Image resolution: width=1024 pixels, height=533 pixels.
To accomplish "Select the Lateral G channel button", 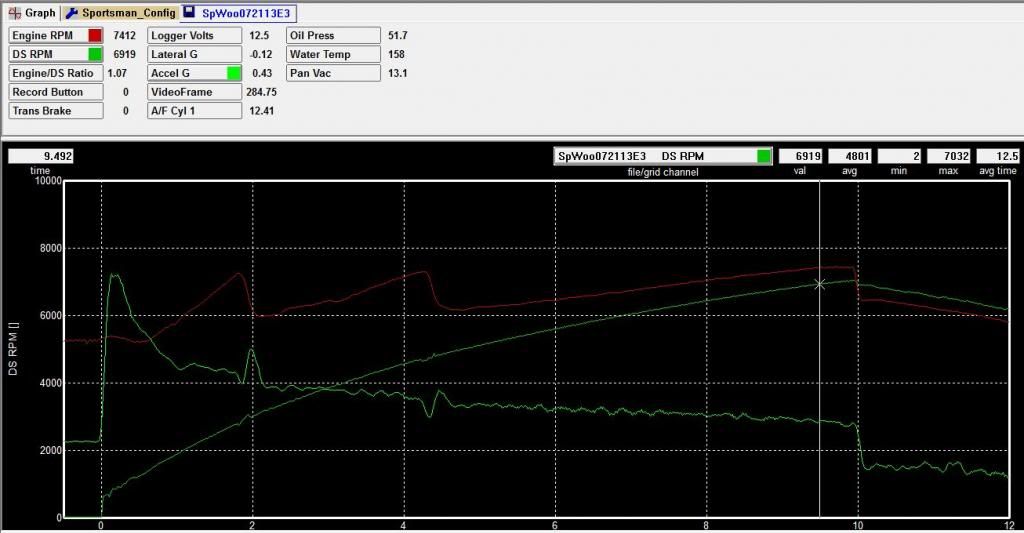I will (194, 54).
